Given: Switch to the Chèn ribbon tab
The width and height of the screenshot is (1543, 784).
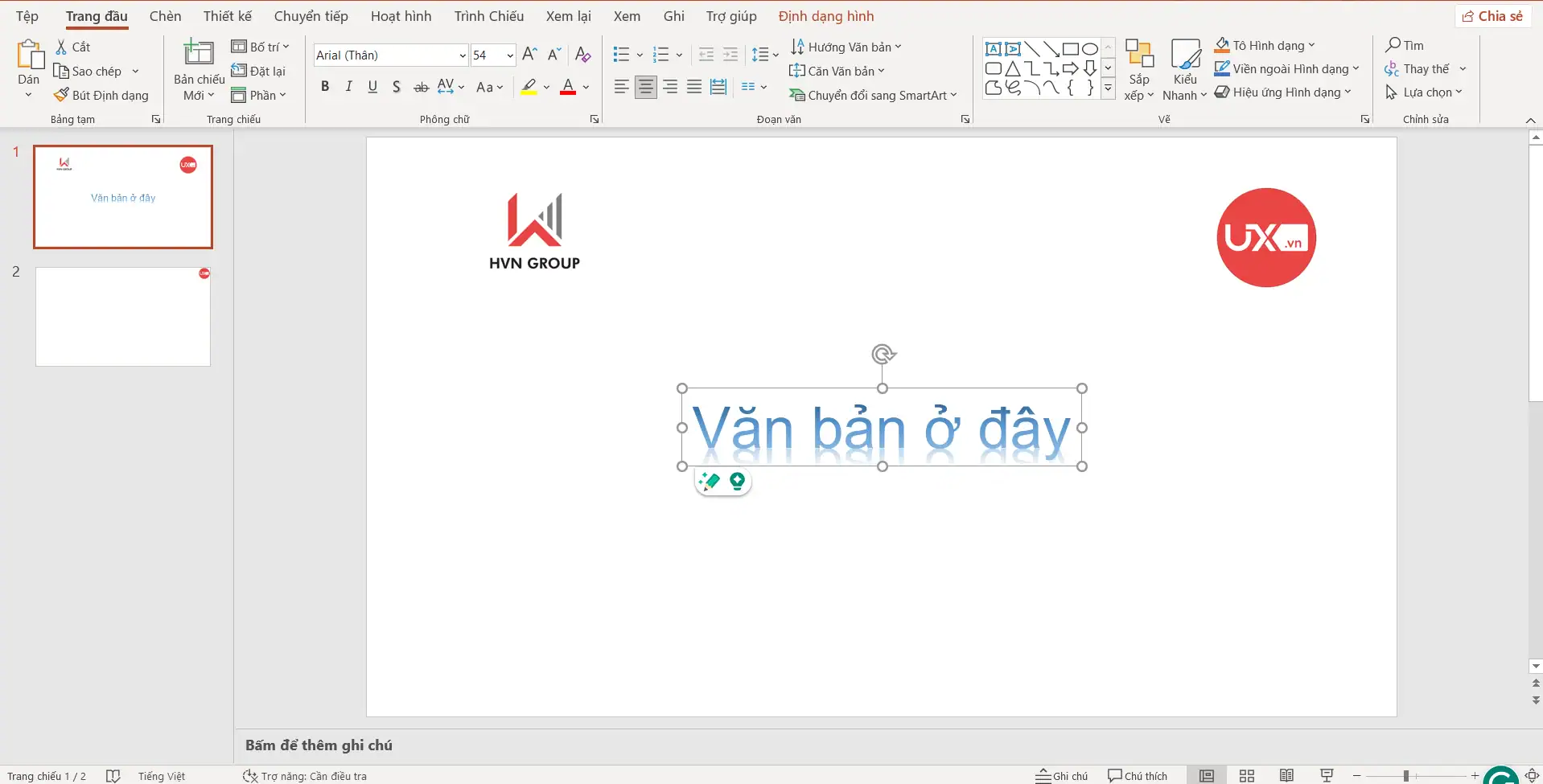Looking at the screenshot, I should (x=165, y=15).
